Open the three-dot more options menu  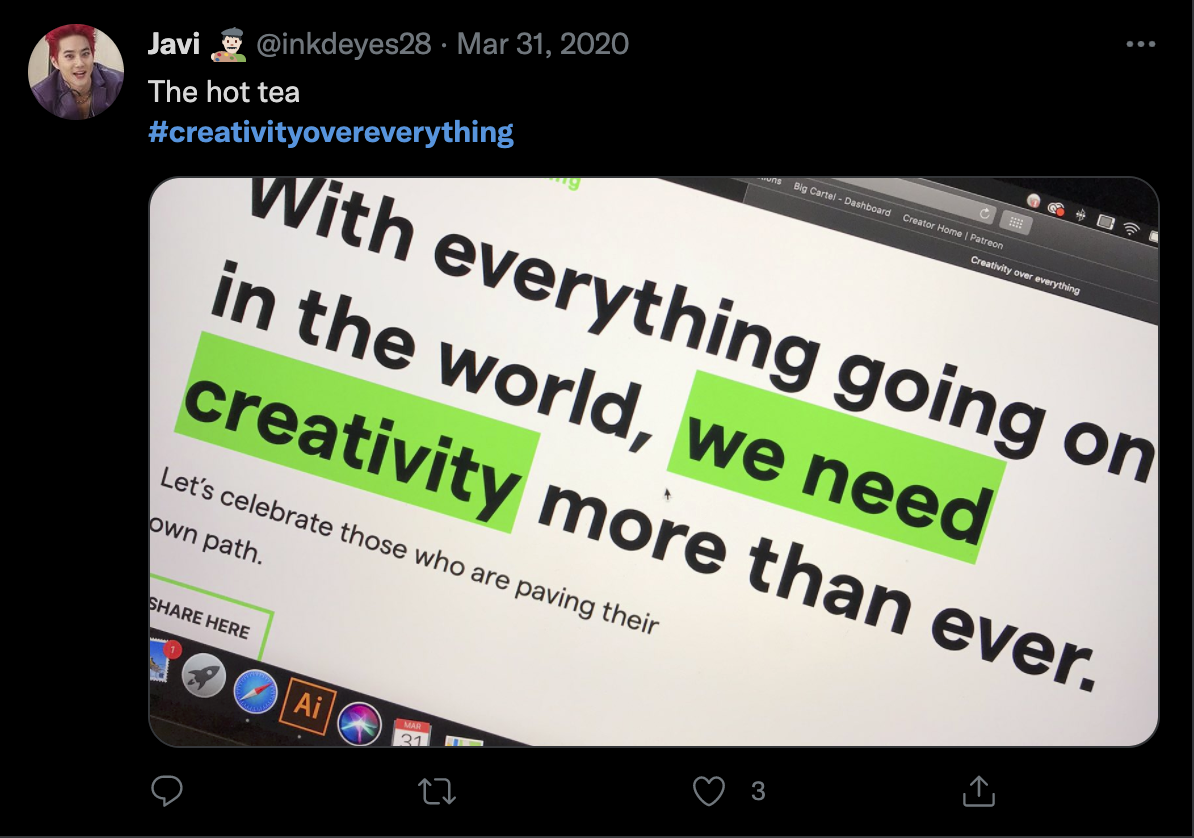[1141, 44]
